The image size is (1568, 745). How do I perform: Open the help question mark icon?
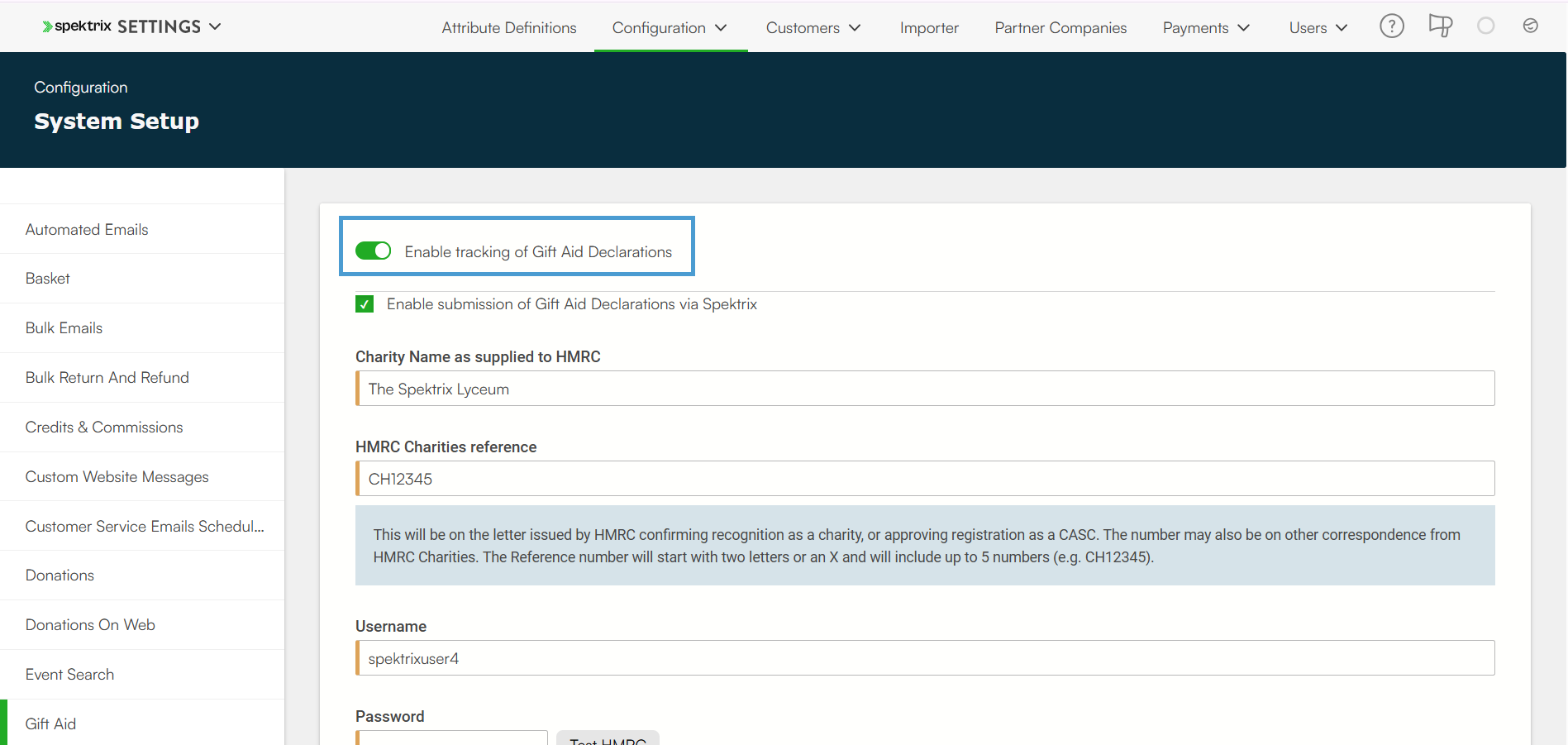(x=1392, y=26)
